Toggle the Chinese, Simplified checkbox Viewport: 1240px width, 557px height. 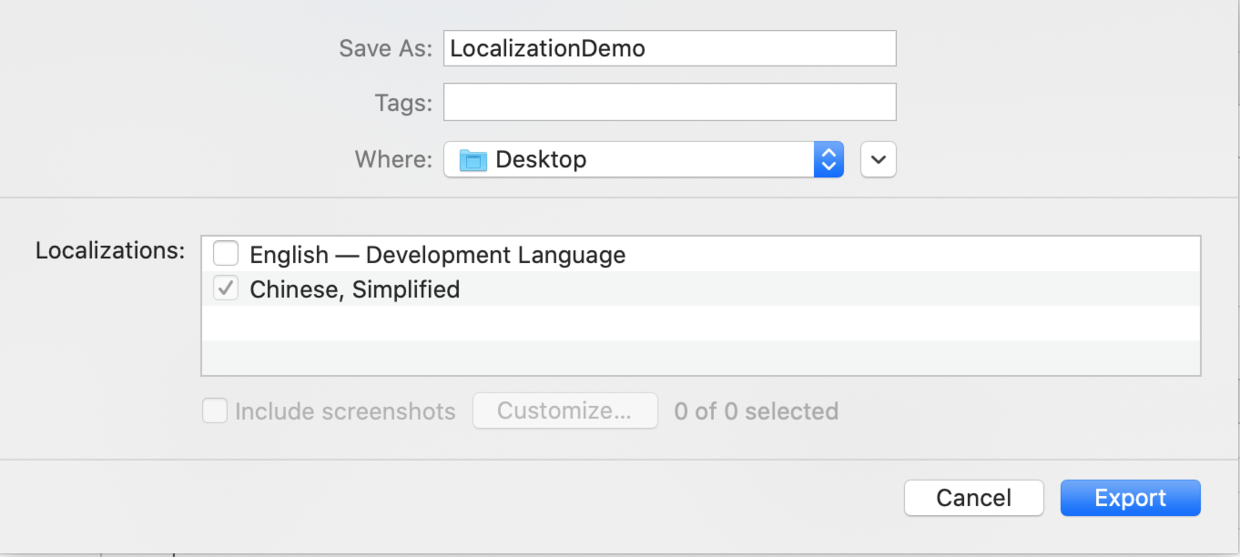(226, 289)
